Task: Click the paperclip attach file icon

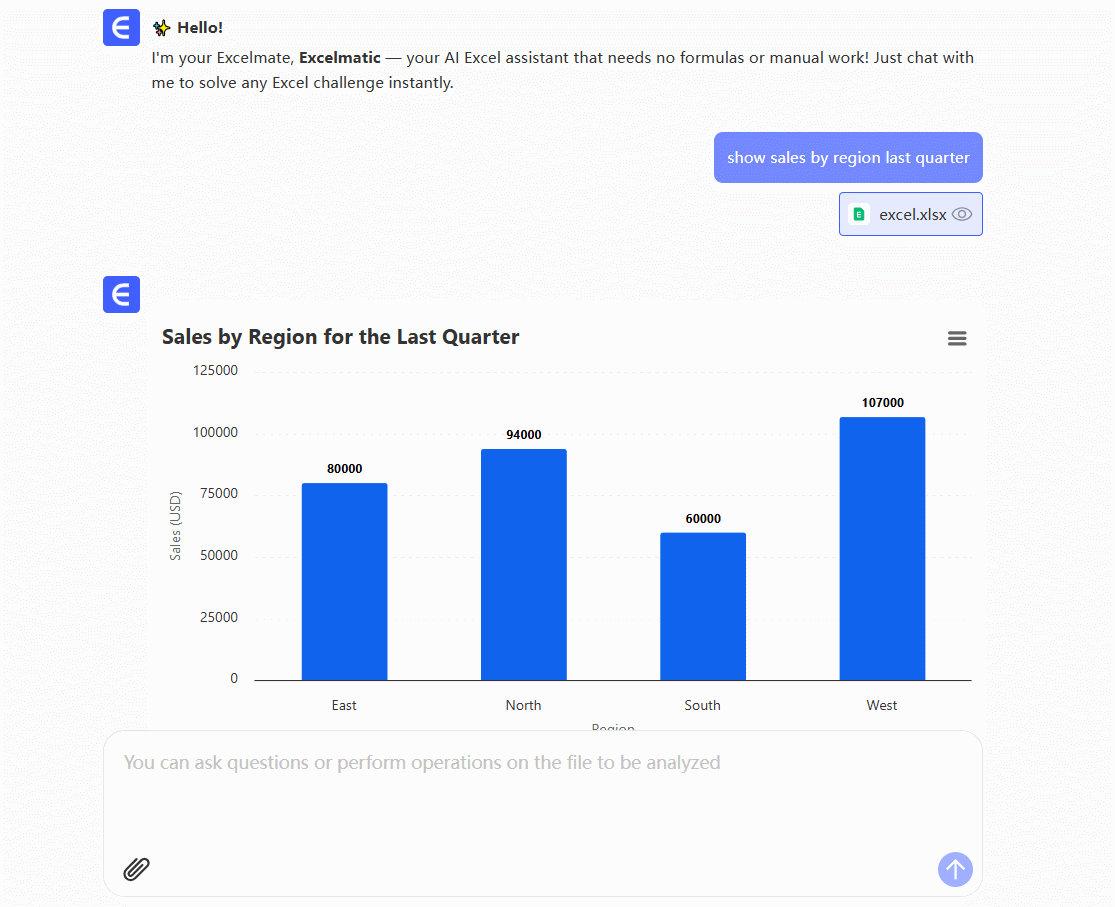Action: coord(137,868)
